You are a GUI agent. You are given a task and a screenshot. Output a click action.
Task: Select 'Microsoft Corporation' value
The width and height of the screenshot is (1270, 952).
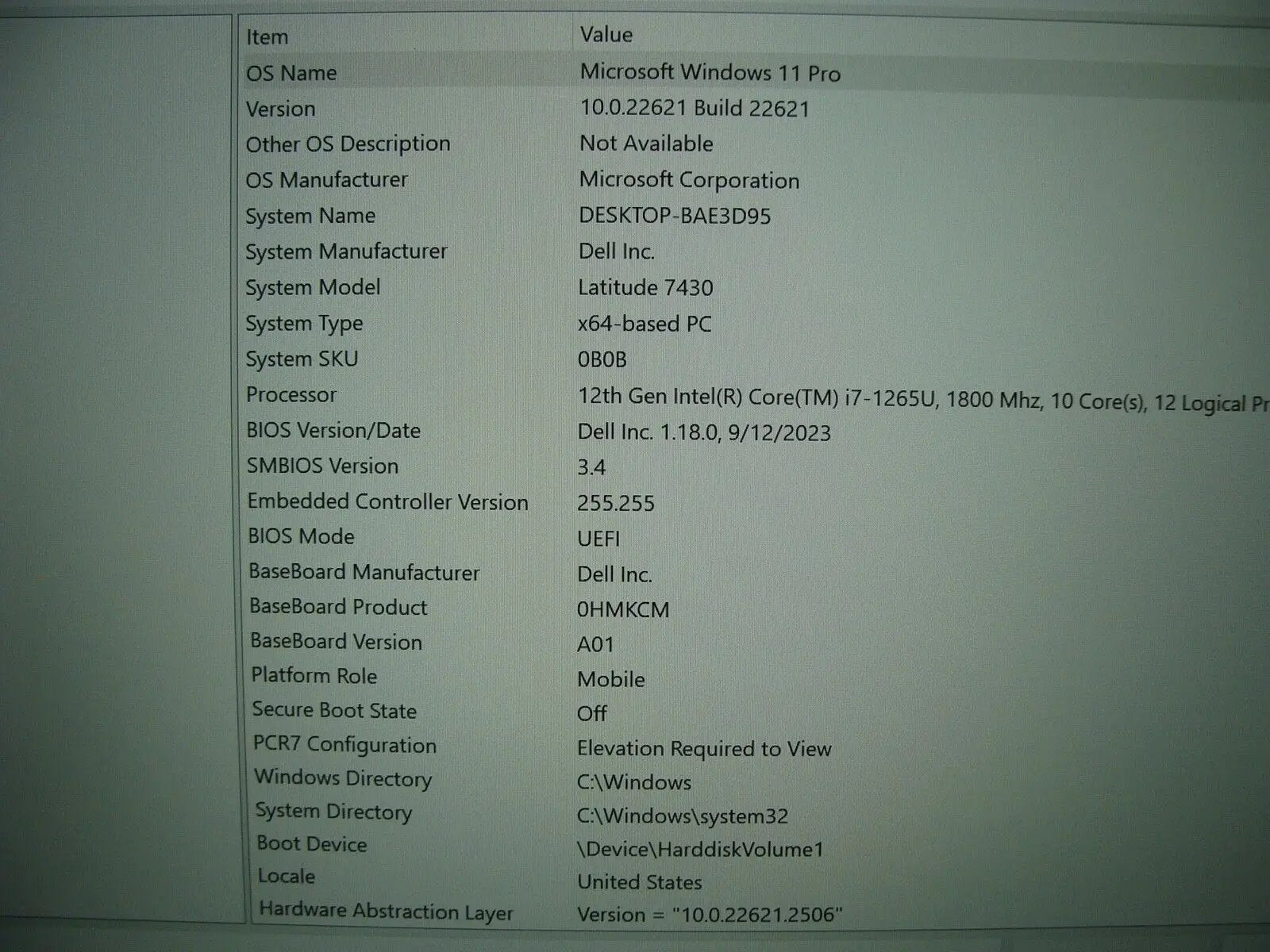[x=689, y=180]
